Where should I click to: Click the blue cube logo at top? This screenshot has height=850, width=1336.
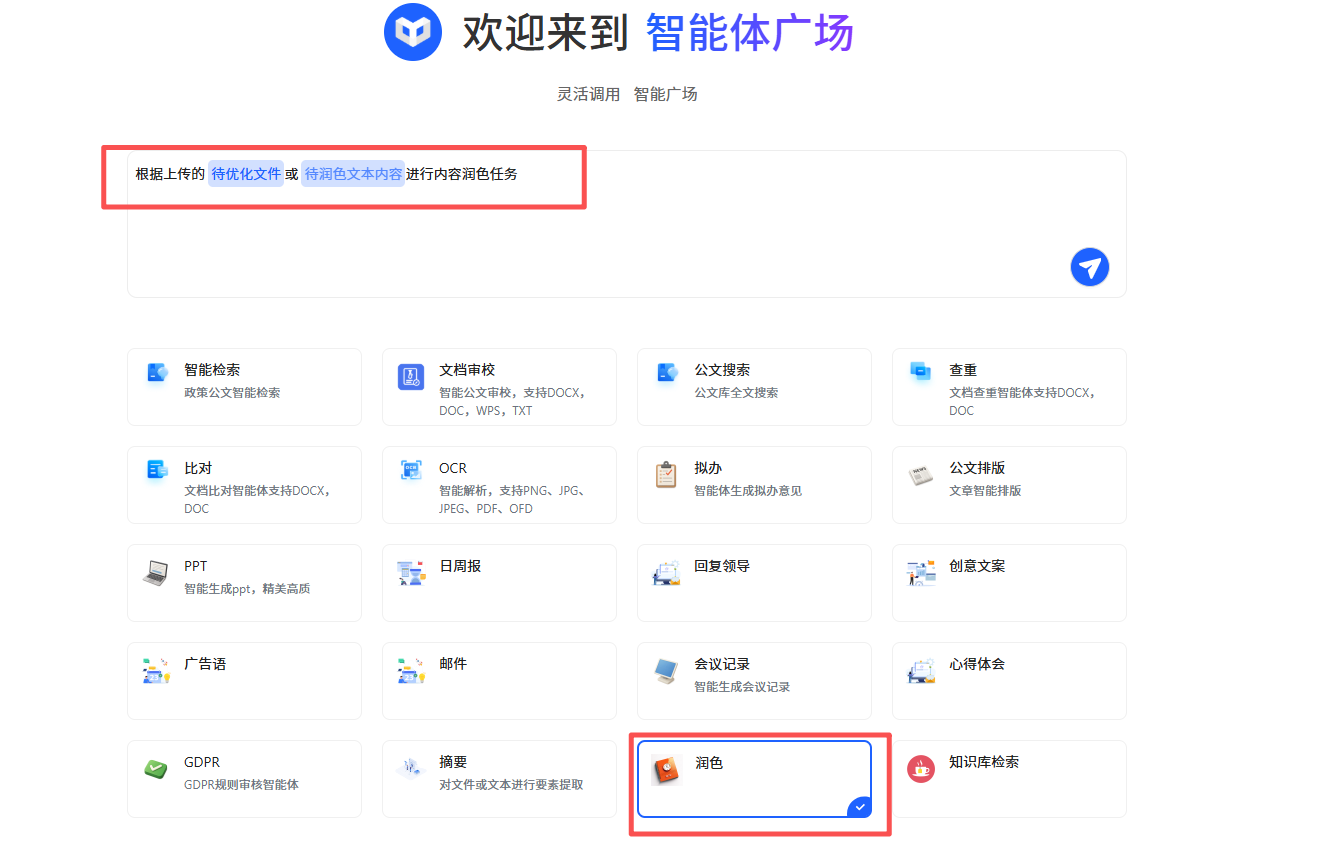click(413, 32)
